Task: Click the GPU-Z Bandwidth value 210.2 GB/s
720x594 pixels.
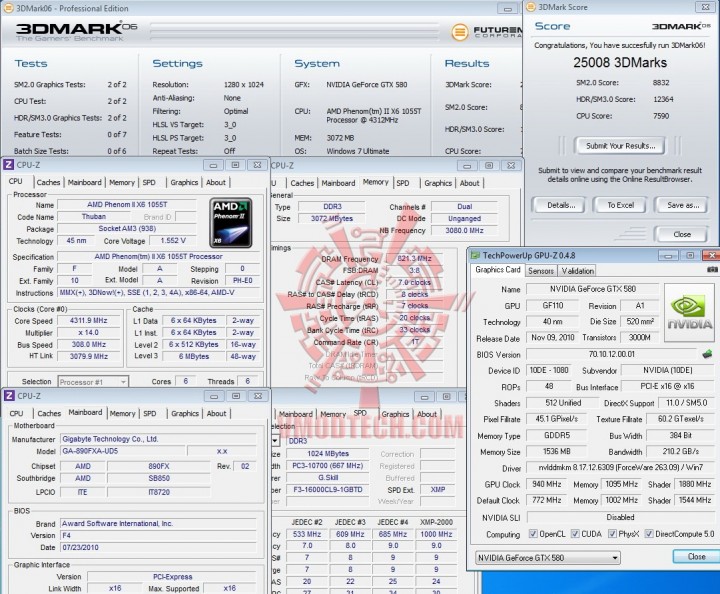Action: coord(680,452)
